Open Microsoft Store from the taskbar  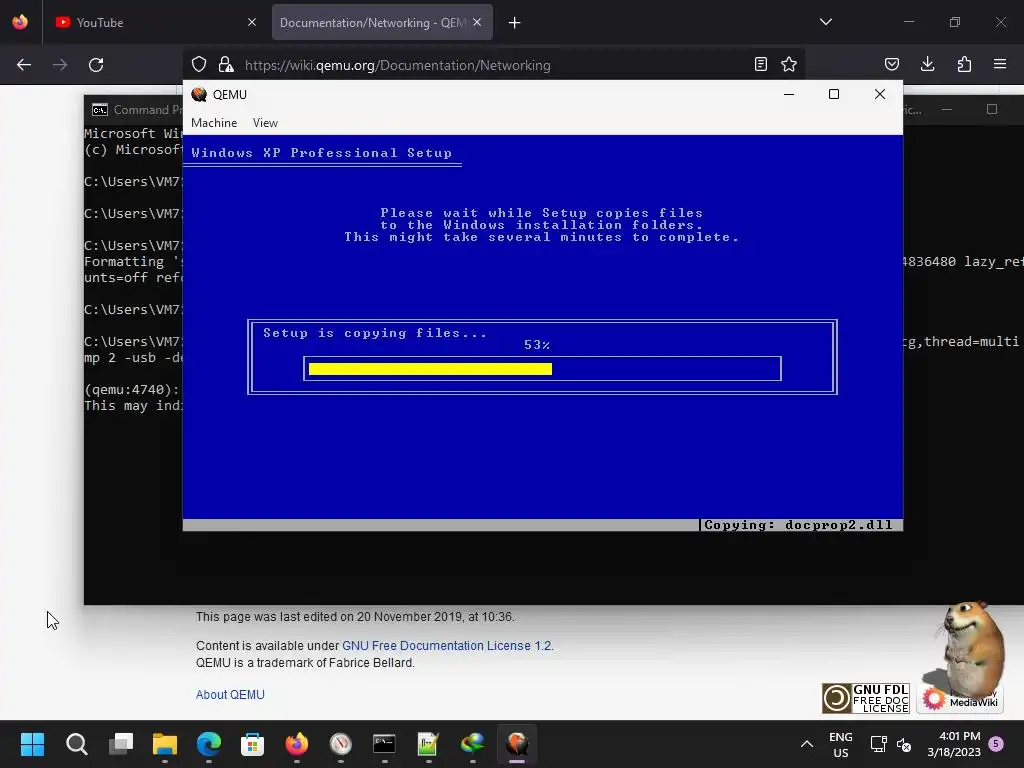[253, 744]
